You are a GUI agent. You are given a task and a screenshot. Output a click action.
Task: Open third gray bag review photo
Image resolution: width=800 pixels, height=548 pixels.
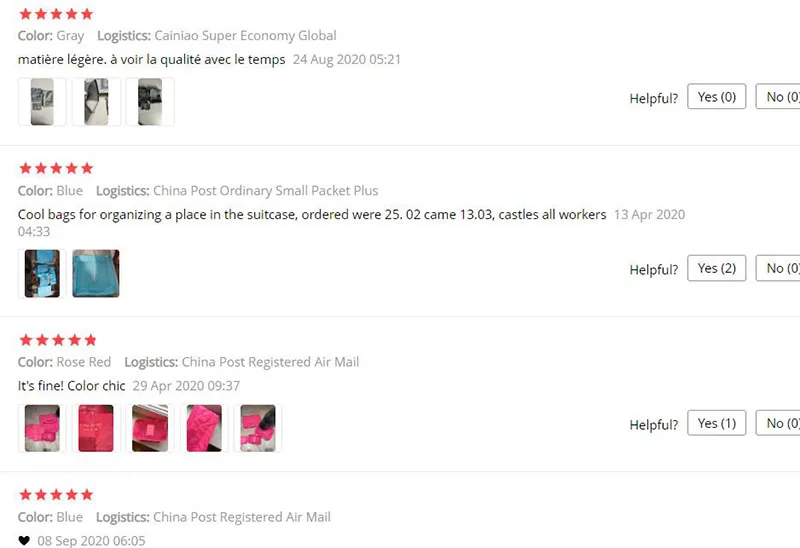150,102
